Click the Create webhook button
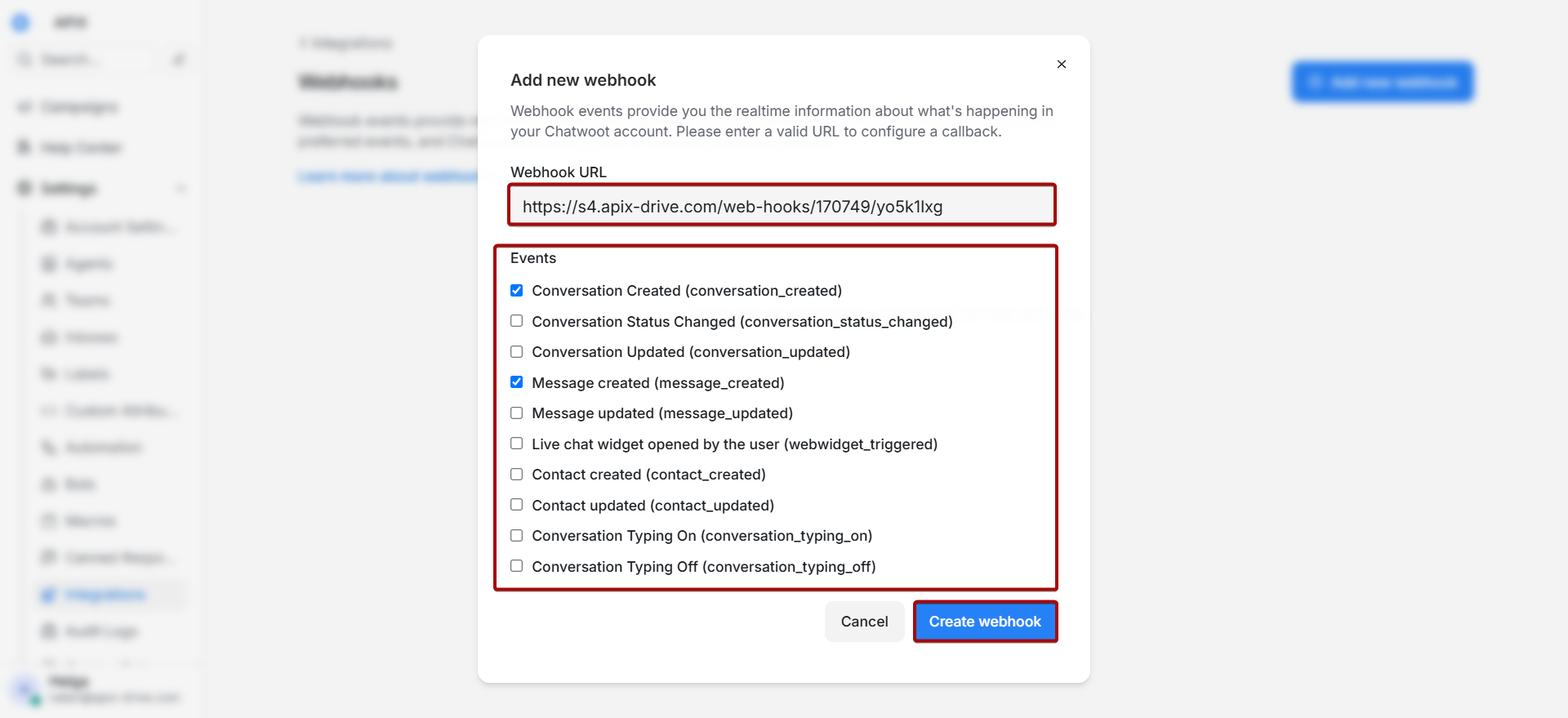The height and width of the screenshot is (718, 1568). coord(985,622)
